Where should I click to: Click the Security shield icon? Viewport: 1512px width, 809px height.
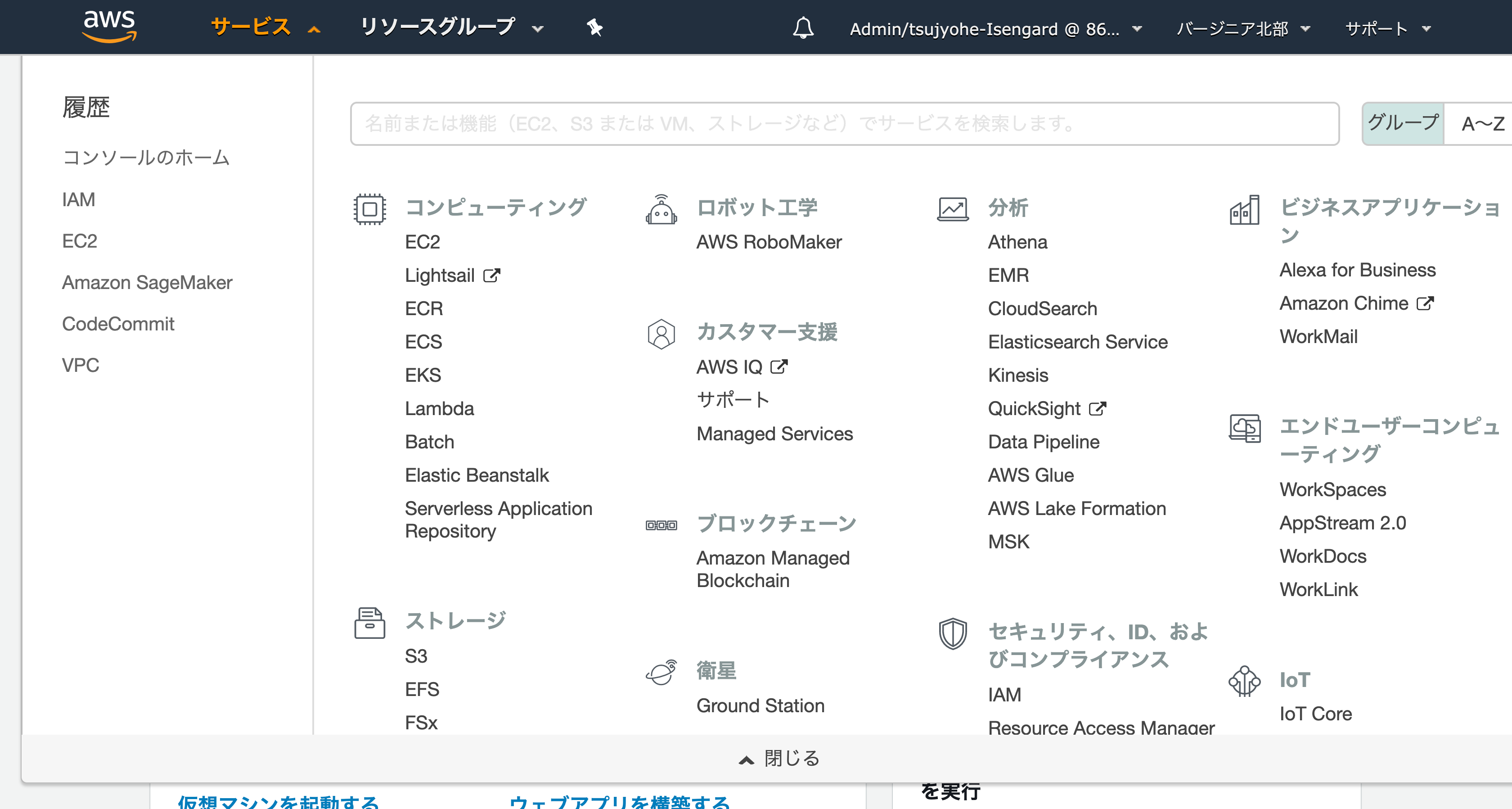952,633
